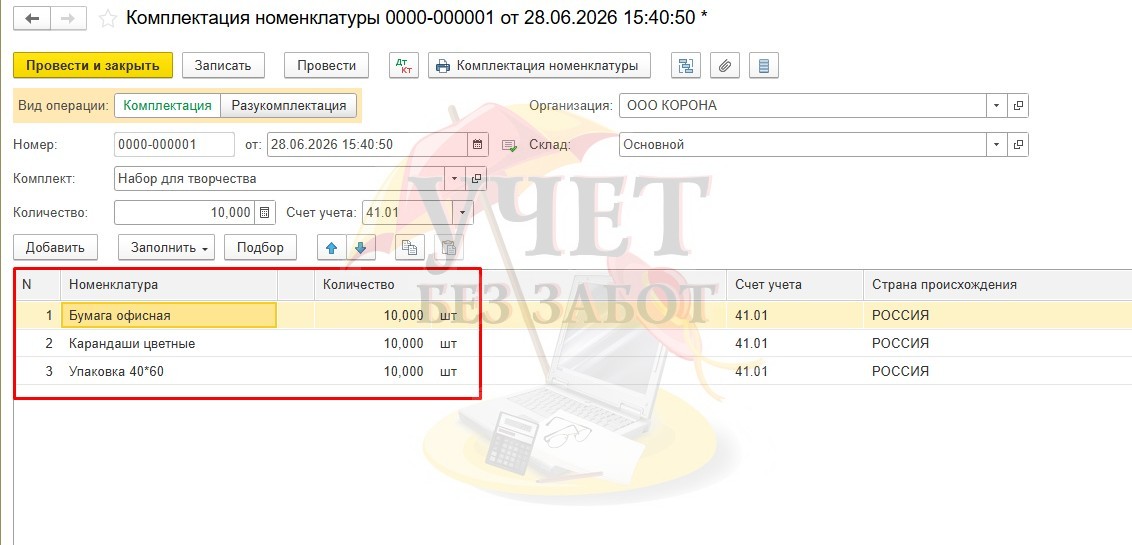Image resolution: width=1132 pixels, height=545 pixels.
Task: Open calendar picker for document date
Action: [477, 144]
